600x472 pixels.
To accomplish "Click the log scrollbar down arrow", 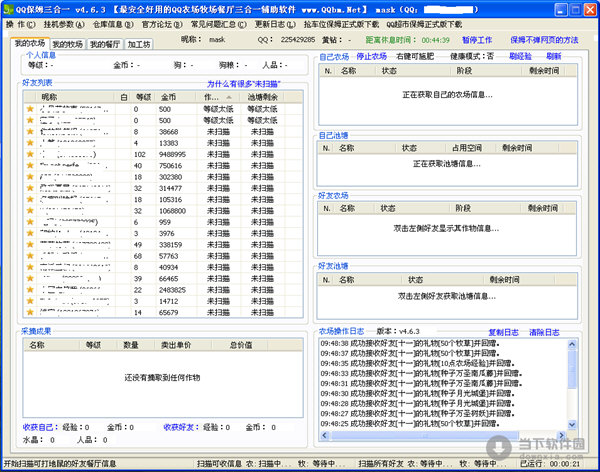I will coord(572,424).
